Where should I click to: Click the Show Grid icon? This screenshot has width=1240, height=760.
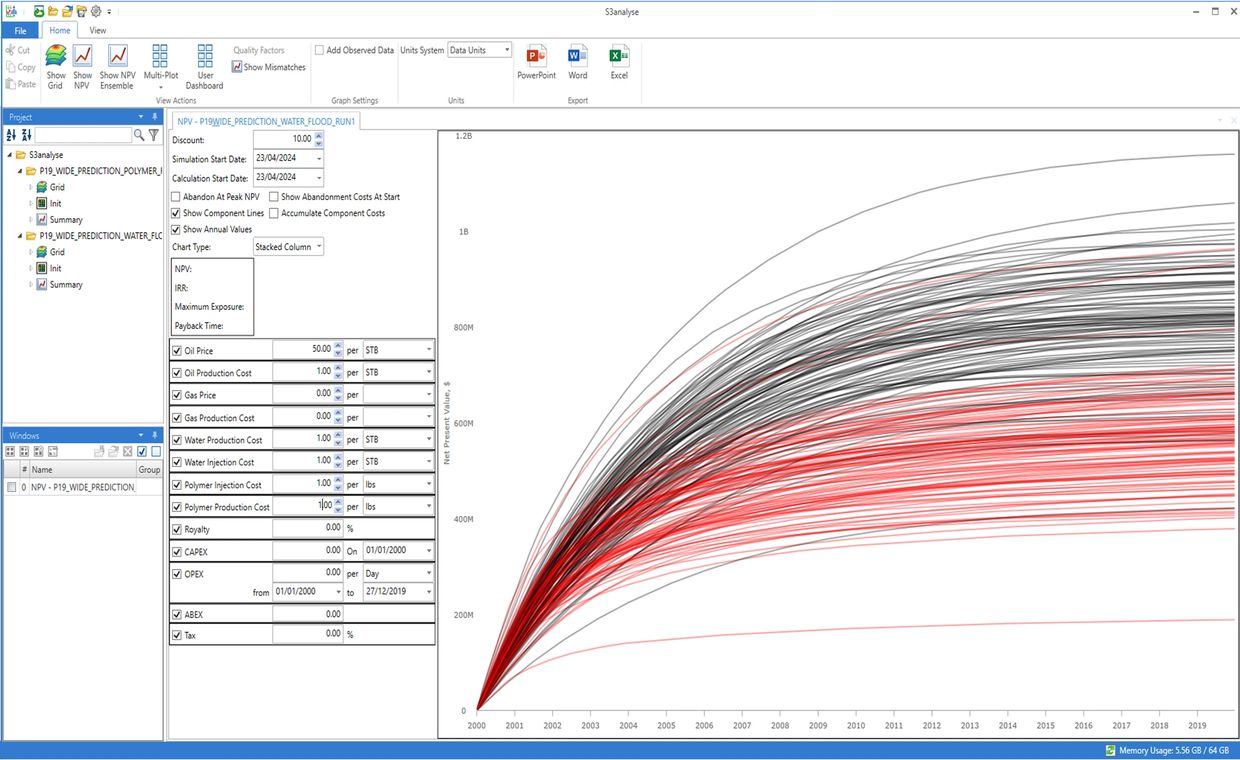tap(56, 57)
